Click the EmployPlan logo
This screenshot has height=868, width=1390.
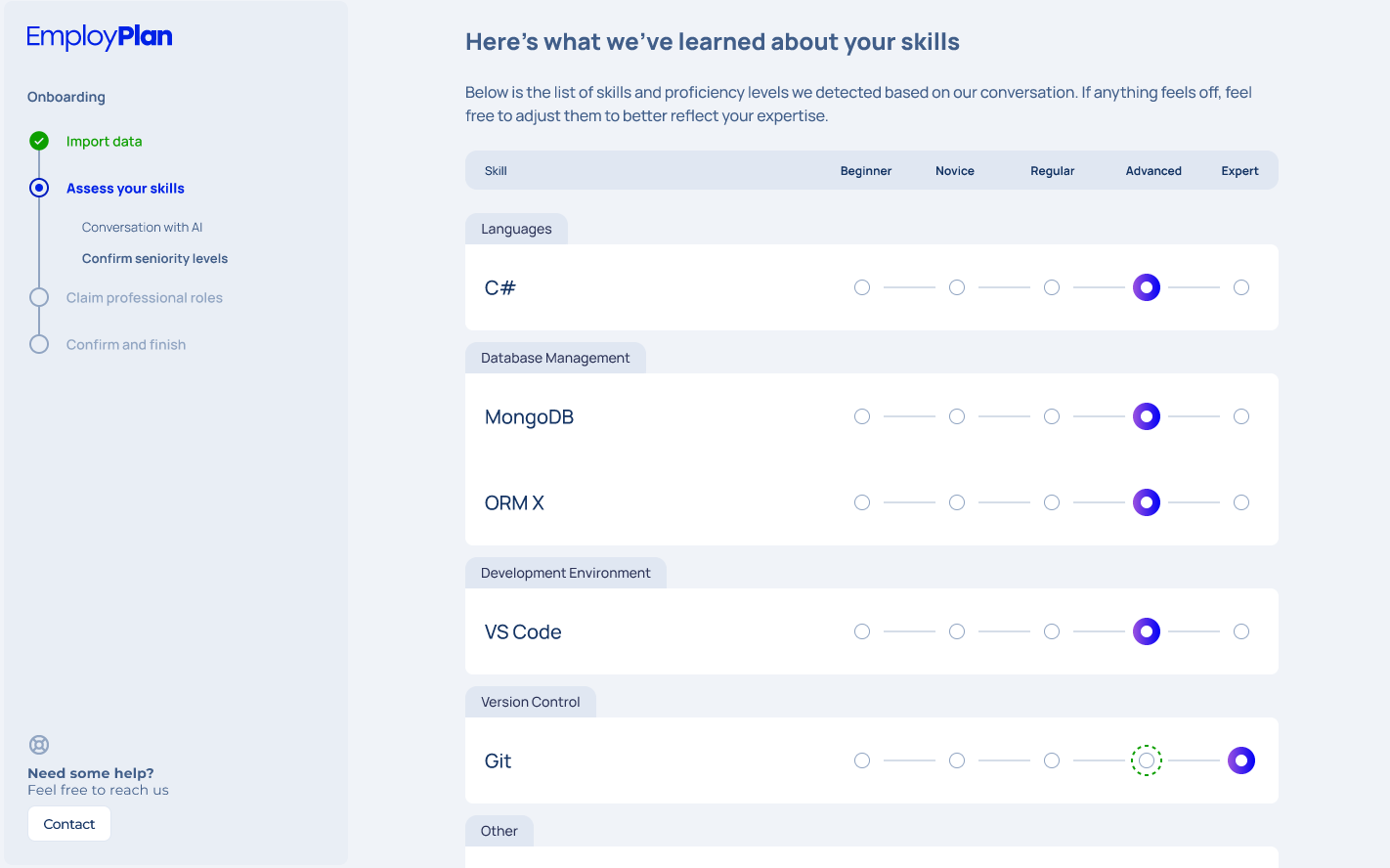[x=100, y=37]
